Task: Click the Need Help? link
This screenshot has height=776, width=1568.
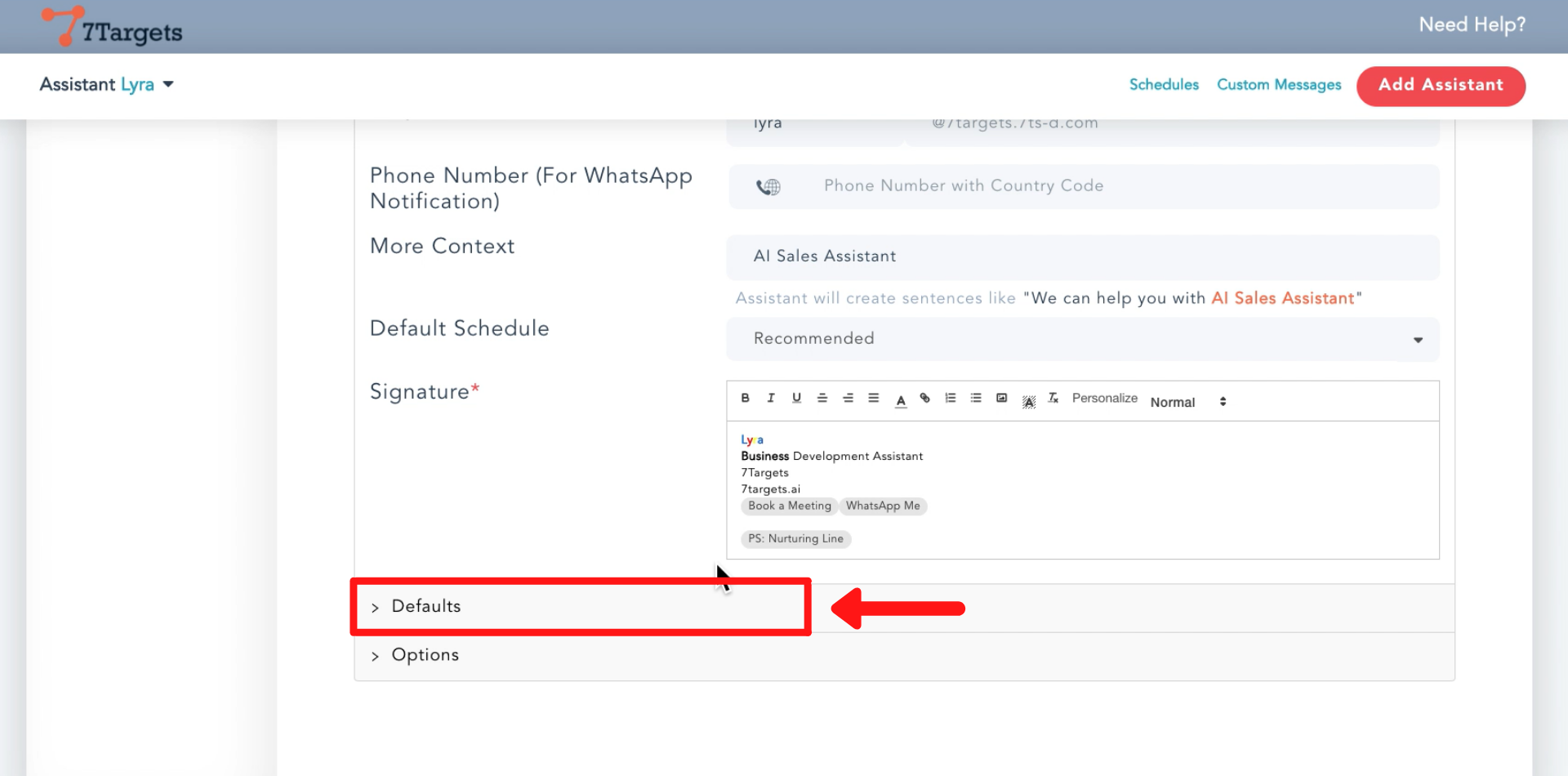Action: (x=1472, y=25)
